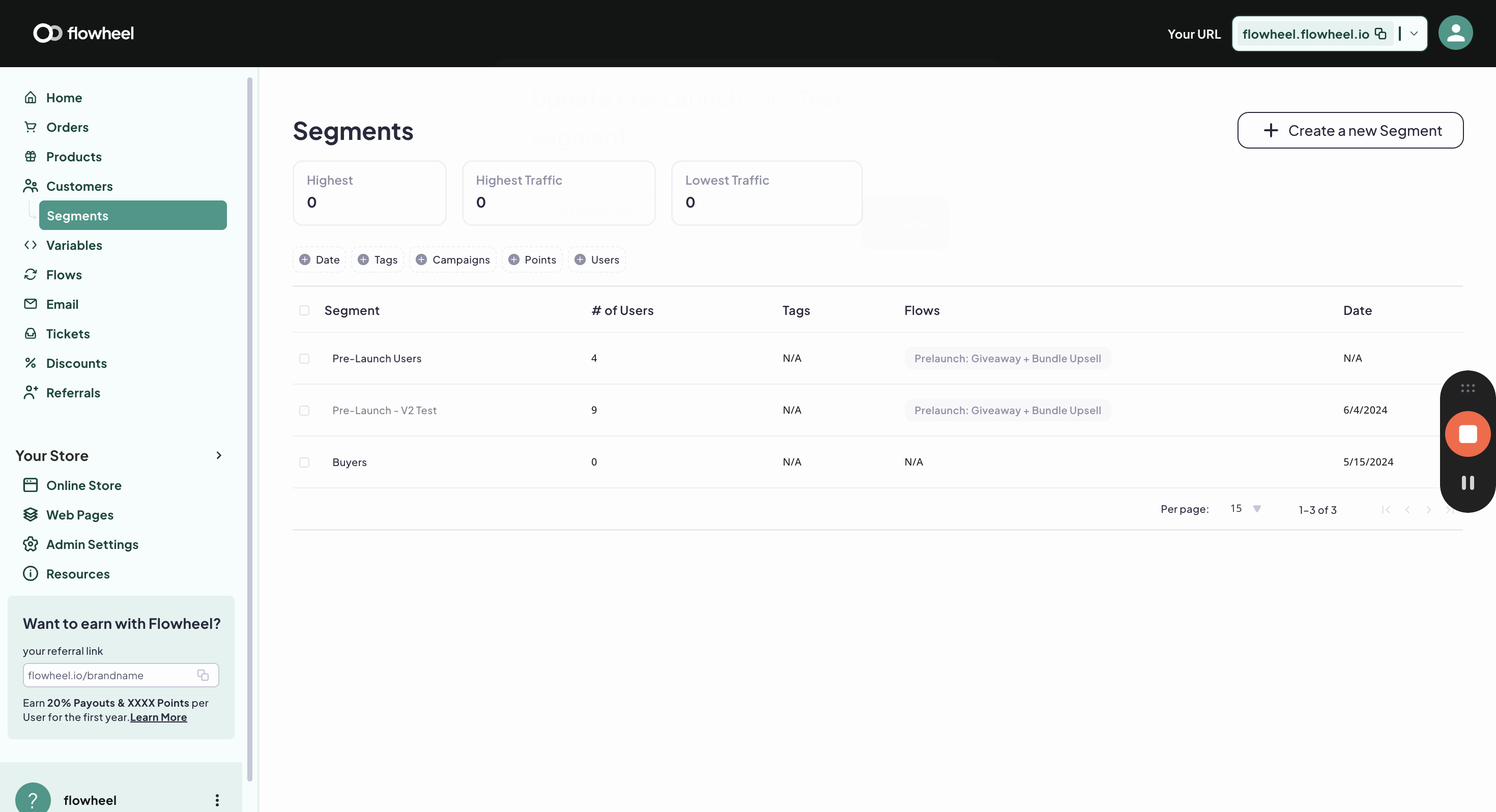The image size is (1496, 812).
Task: Open Home in the sidebar
Action: 65,98
